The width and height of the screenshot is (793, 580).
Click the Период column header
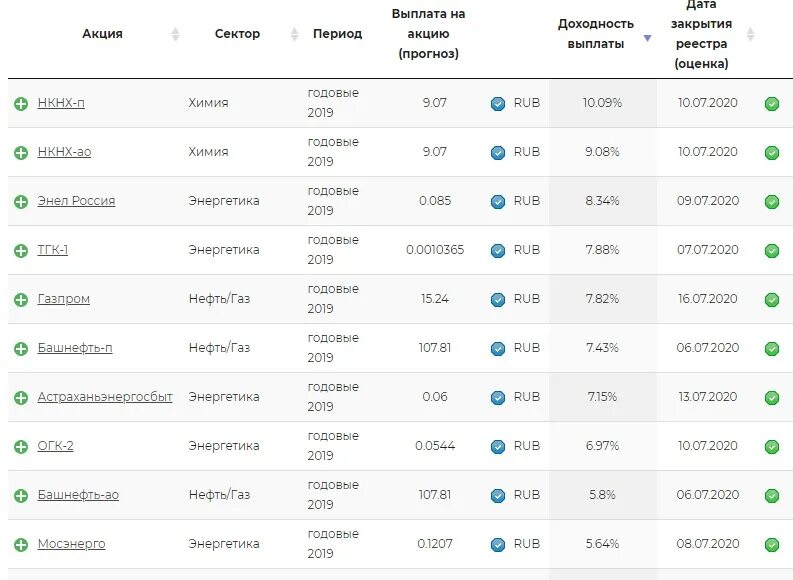(337, 34)
